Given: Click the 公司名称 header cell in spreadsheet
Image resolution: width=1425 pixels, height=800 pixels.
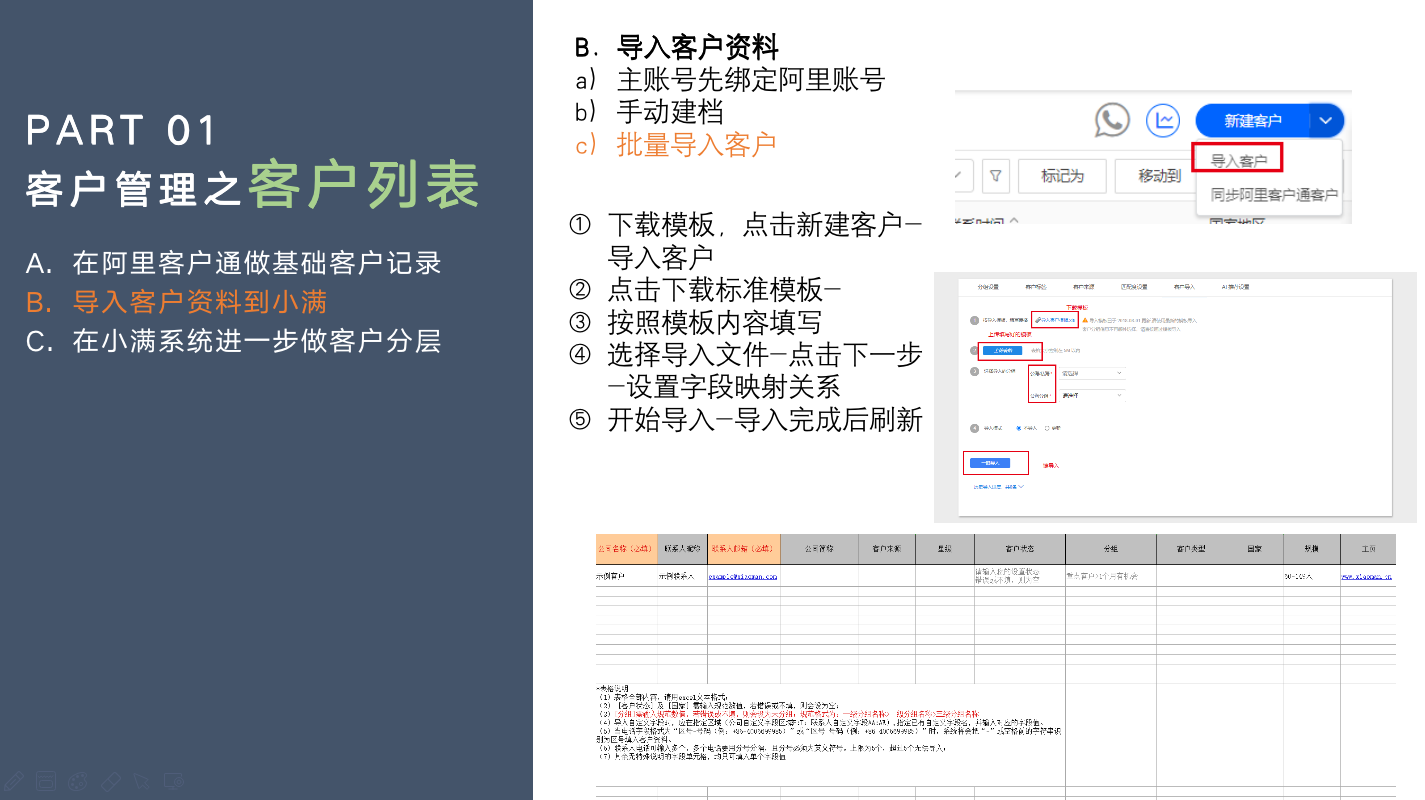Looking at the screenshot, I should coord(626,549).
